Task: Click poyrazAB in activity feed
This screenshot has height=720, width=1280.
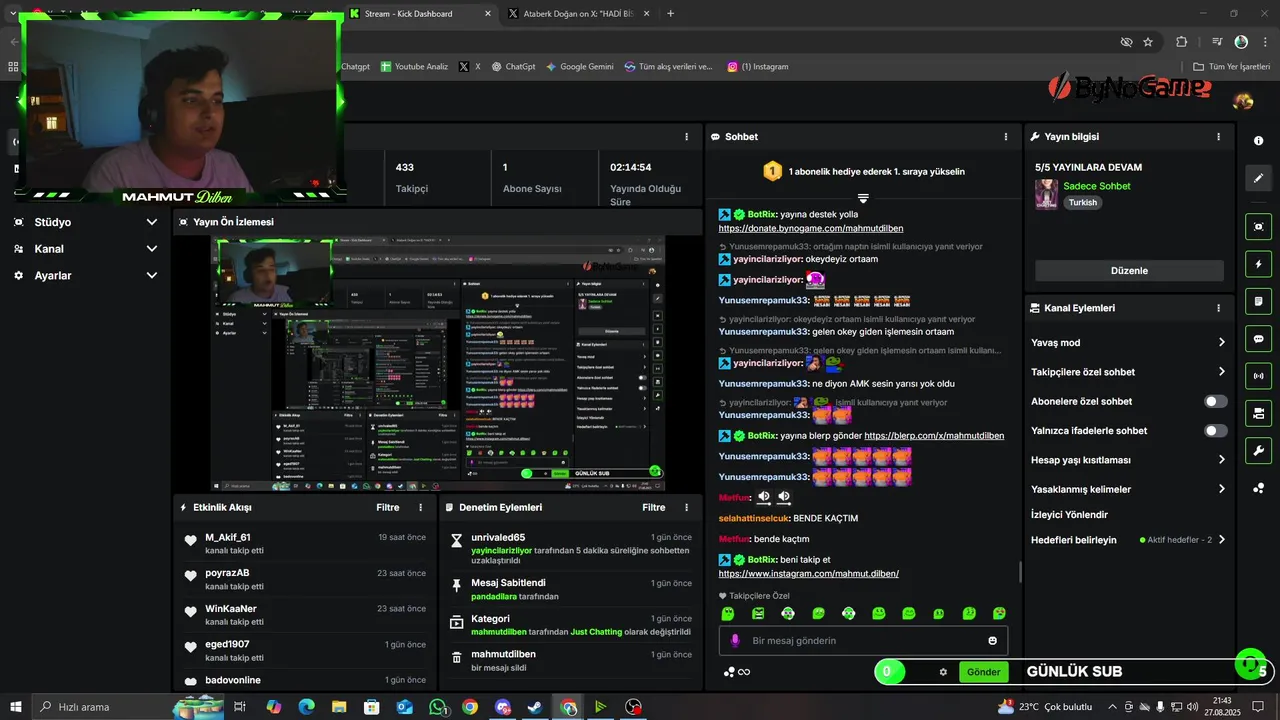Action: pyautogui.click(x=227, y=573)
